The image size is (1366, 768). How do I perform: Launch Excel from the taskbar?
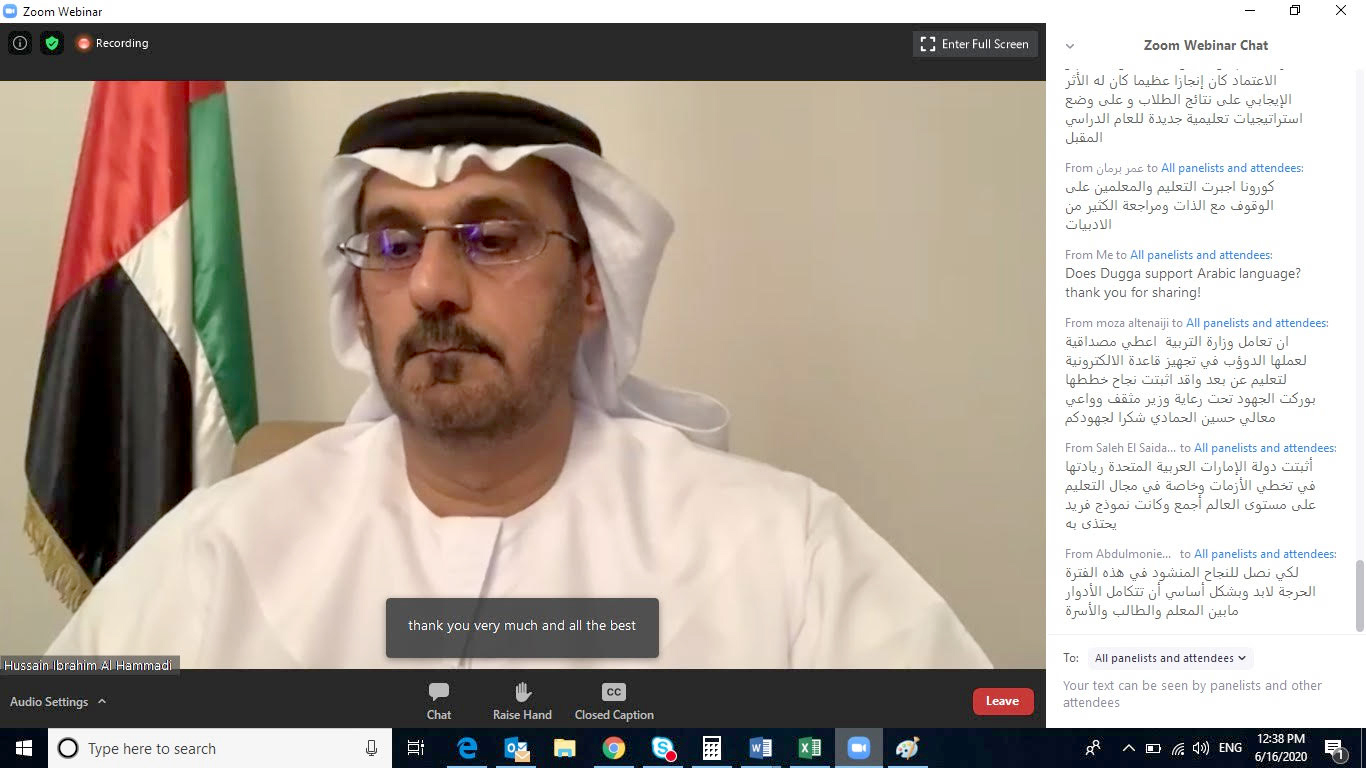(x=809, y=748)
